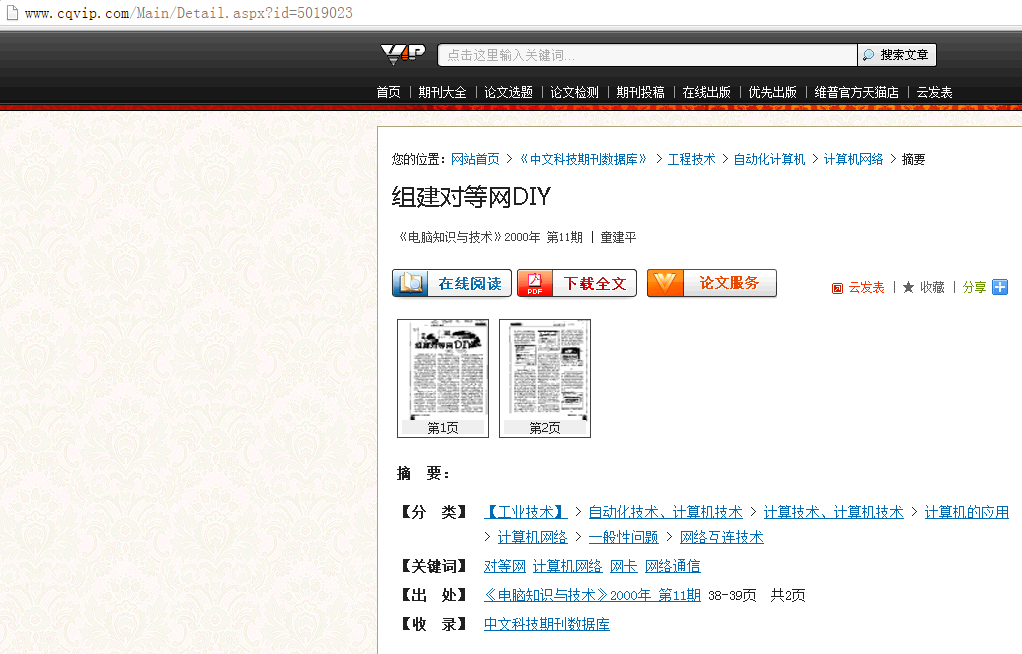The height and width of the screenshot is (654, 1022).
Task: Click the red 云发表 square icon
Action: [836, 287]
